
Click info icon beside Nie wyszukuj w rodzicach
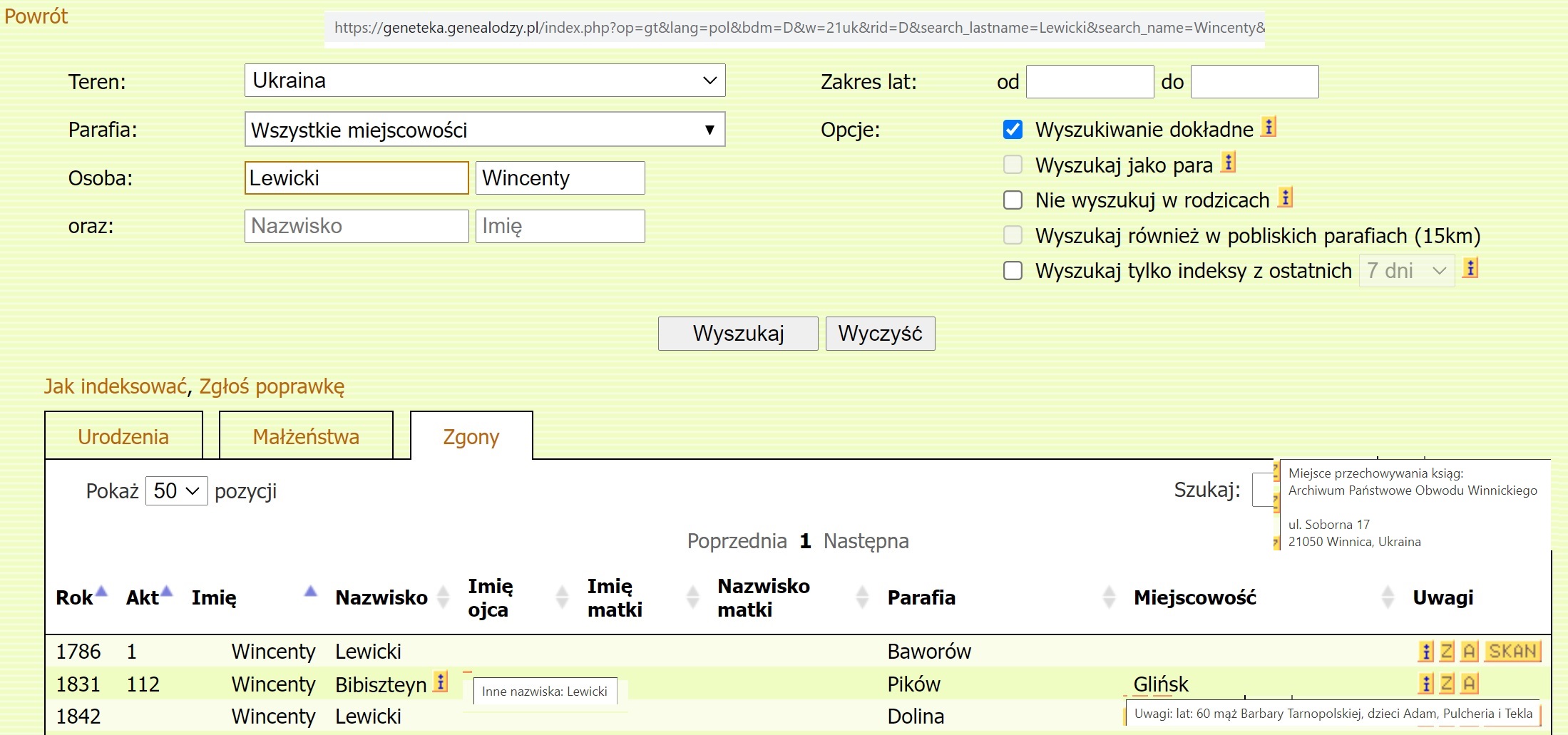[x=1285, y=198]
